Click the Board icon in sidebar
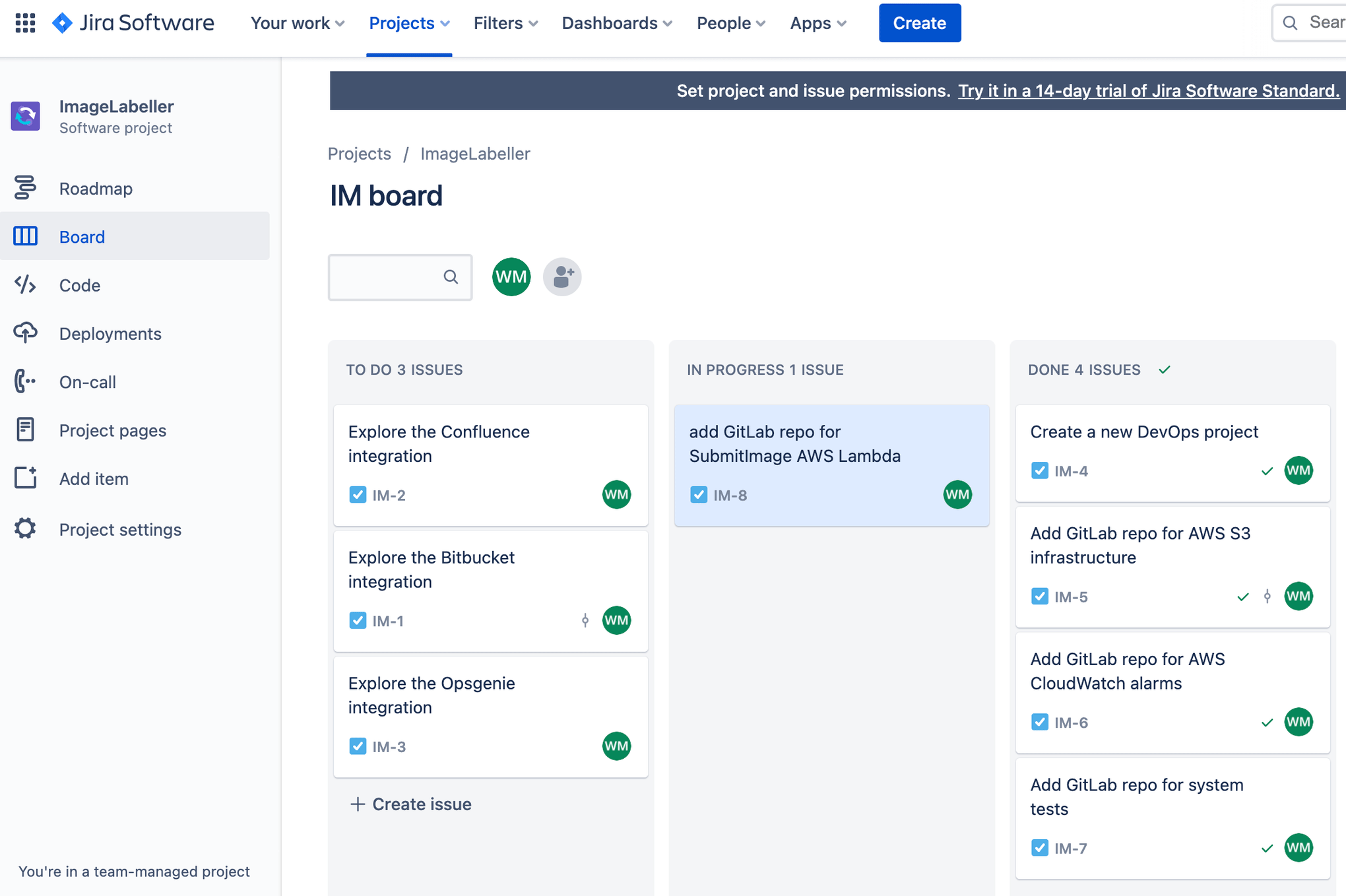The height and width of the screenshot is (896, 1346). click(x=24, y=236)
